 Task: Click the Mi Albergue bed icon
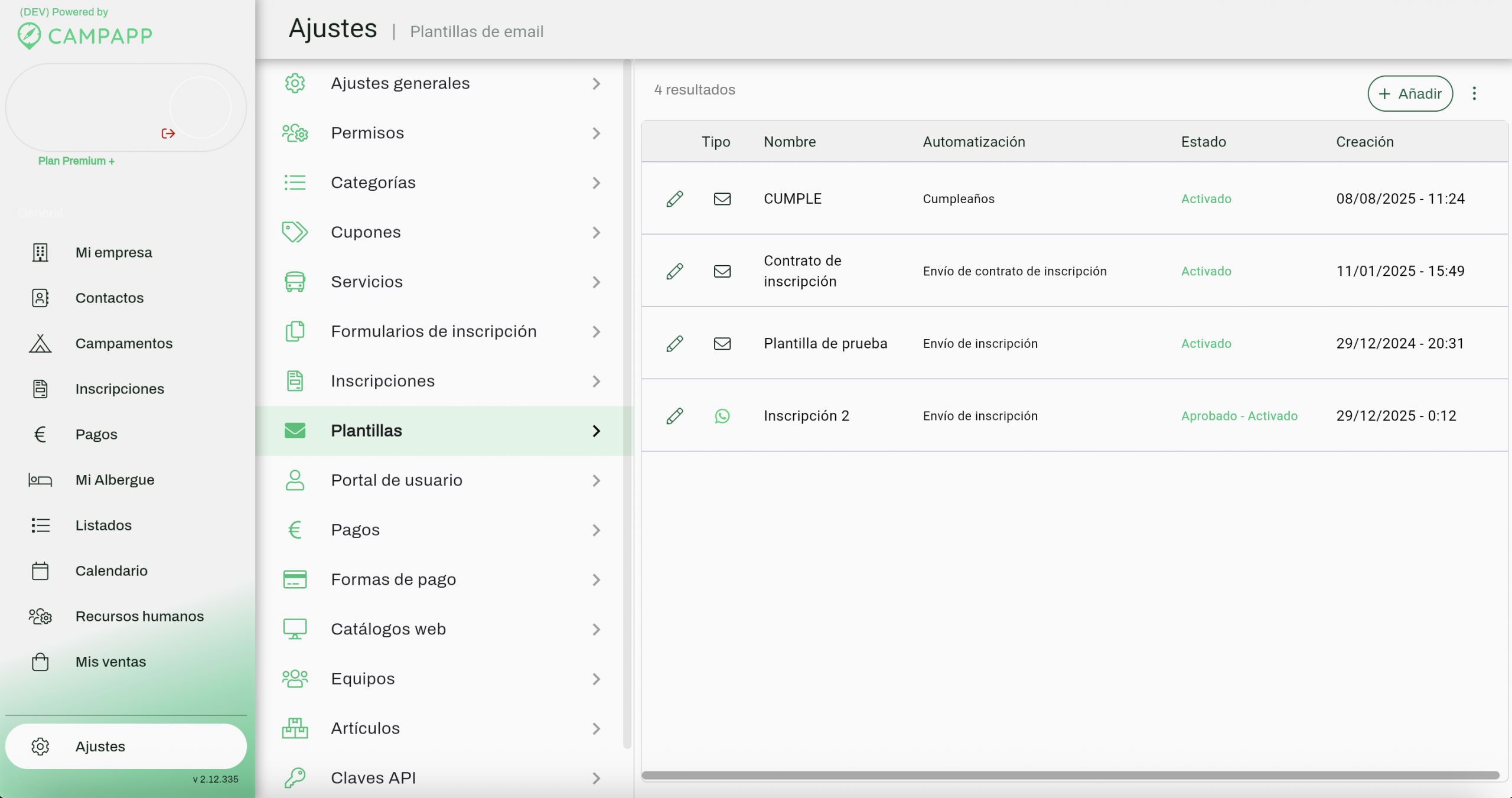coord(40,480)
